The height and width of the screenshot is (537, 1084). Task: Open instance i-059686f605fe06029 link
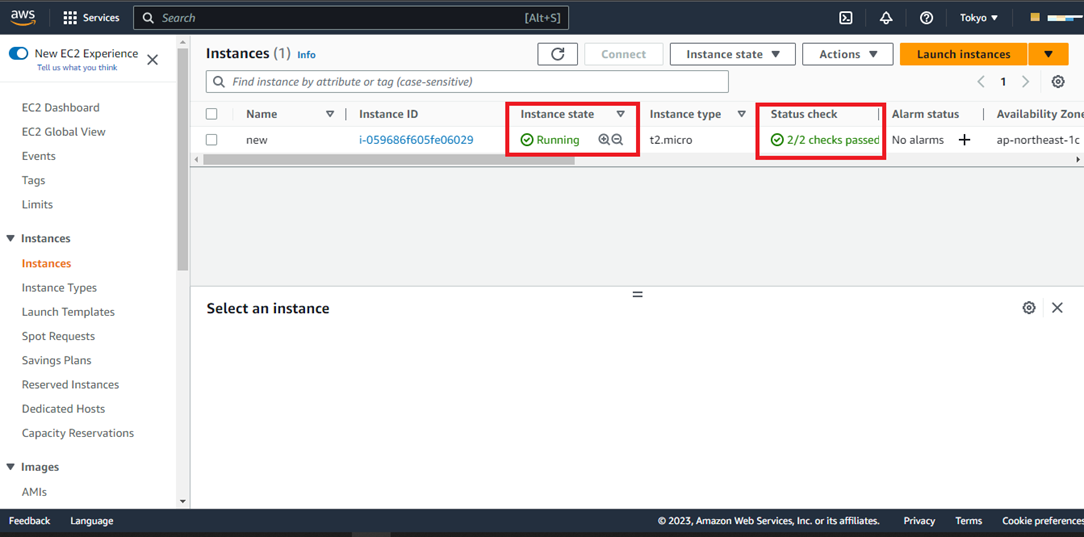click(x=416, y=140)
